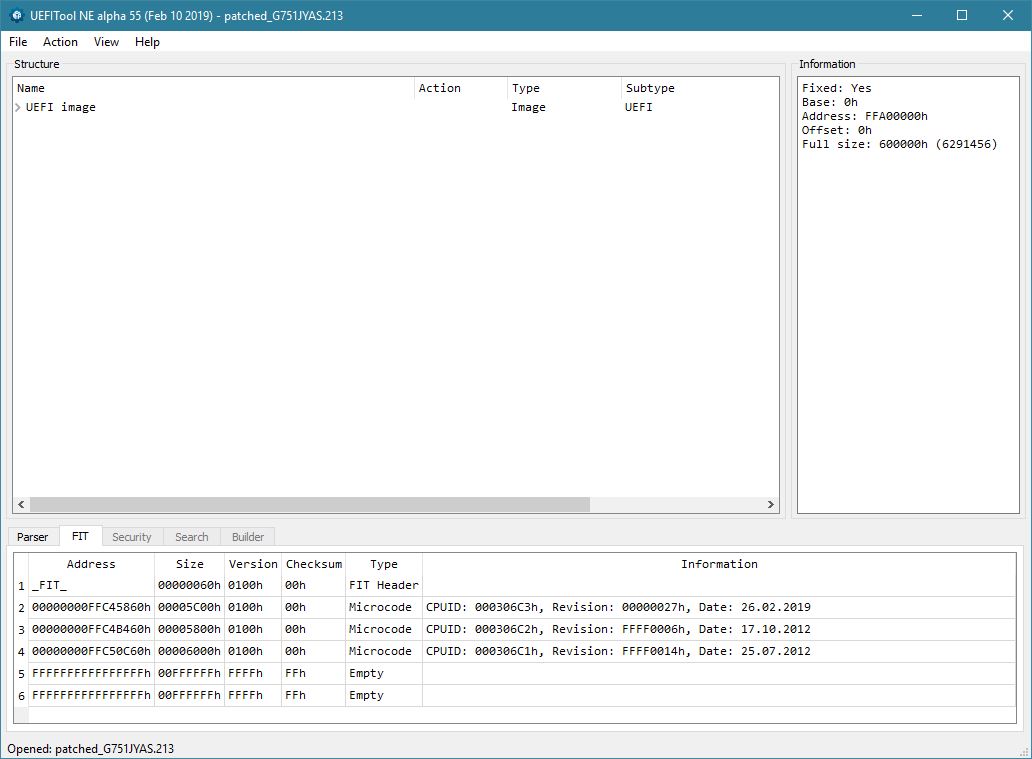Image resolution: width=1032 pixels, height=759 pixels.
Task: Click the horizontal scrollbar thumb in Structure
Action: click(310, 504)
